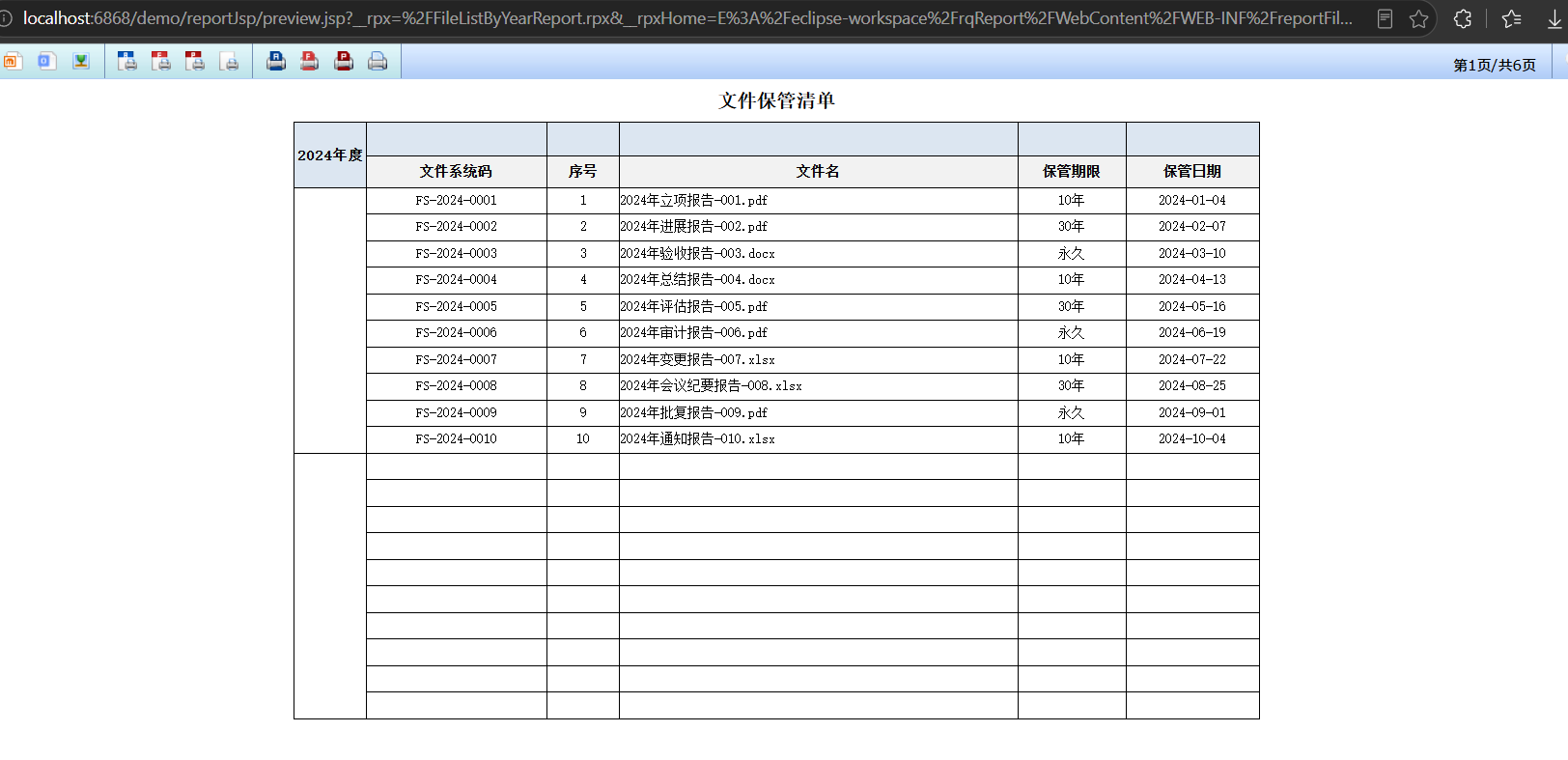Click the blue document export icon
Viewport: 1568px width, 760px height.
coord(46,61)
